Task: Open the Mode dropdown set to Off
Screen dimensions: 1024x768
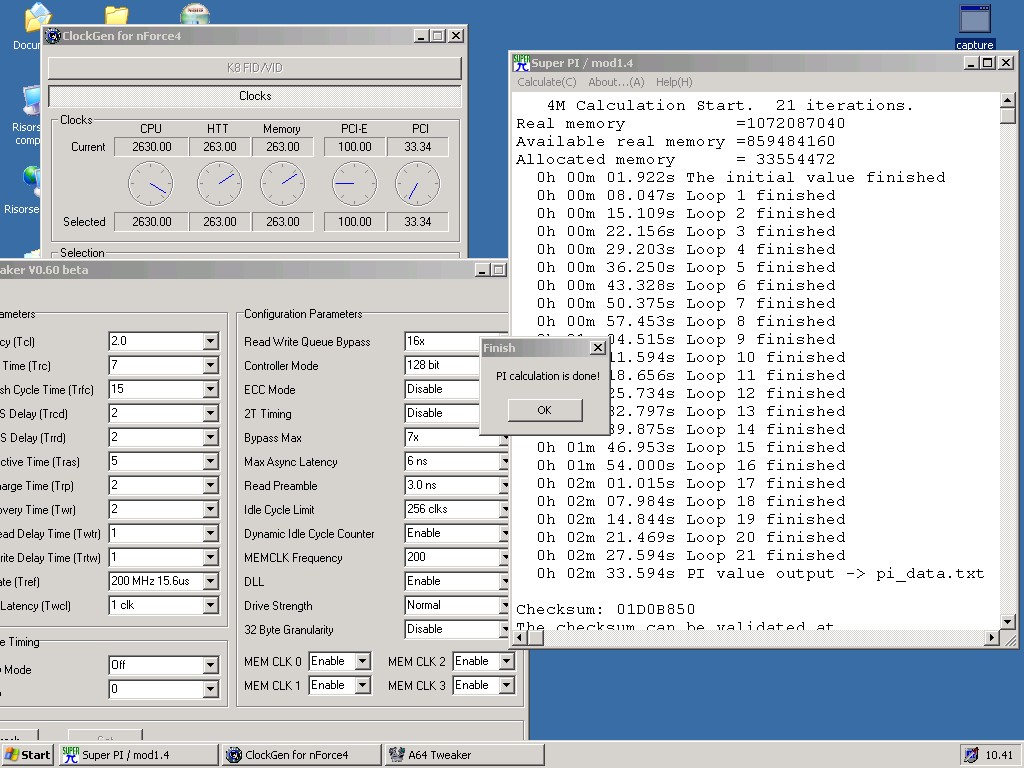Action: tap(210, 665)
